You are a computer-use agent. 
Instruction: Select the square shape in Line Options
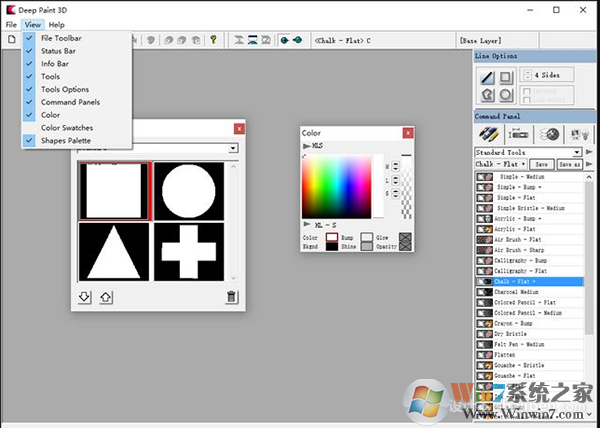coord(507,77)
